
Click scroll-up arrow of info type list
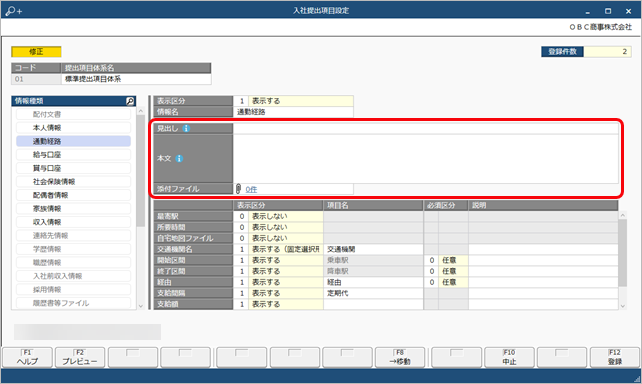click(141, 111)
